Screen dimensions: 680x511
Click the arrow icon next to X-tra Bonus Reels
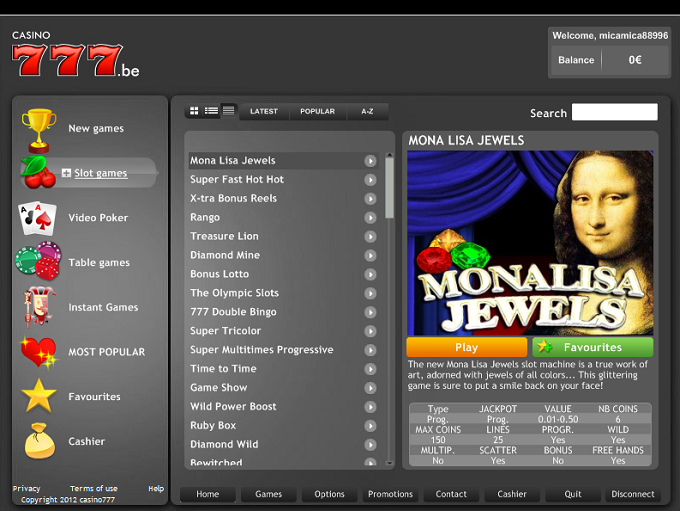point(370,199)
